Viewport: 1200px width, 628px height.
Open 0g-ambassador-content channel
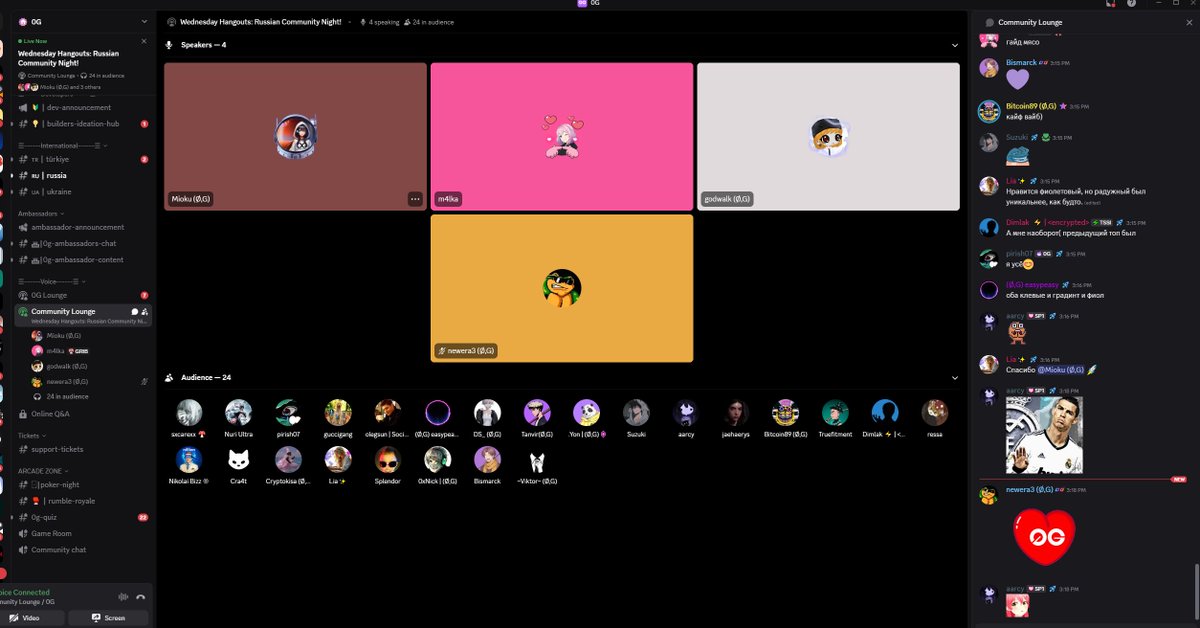pos(84,259)
